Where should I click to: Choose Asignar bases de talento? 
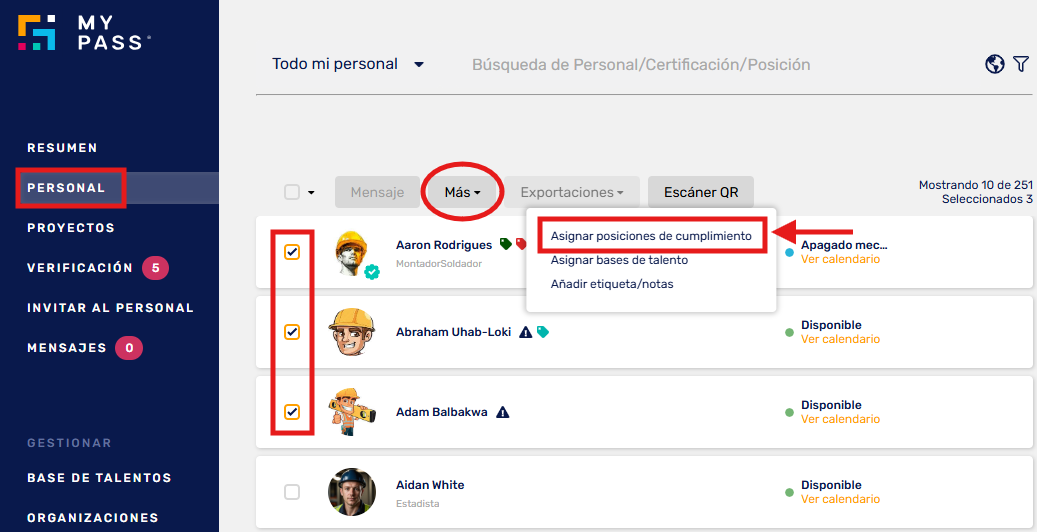click(x=619, y=260)
